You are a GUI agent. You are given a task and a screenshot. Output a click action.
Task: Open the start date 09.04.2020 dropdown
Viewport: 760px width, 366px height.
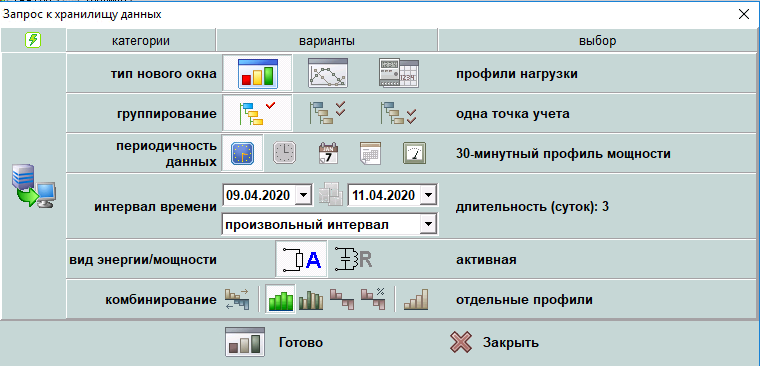click(302, 195)
